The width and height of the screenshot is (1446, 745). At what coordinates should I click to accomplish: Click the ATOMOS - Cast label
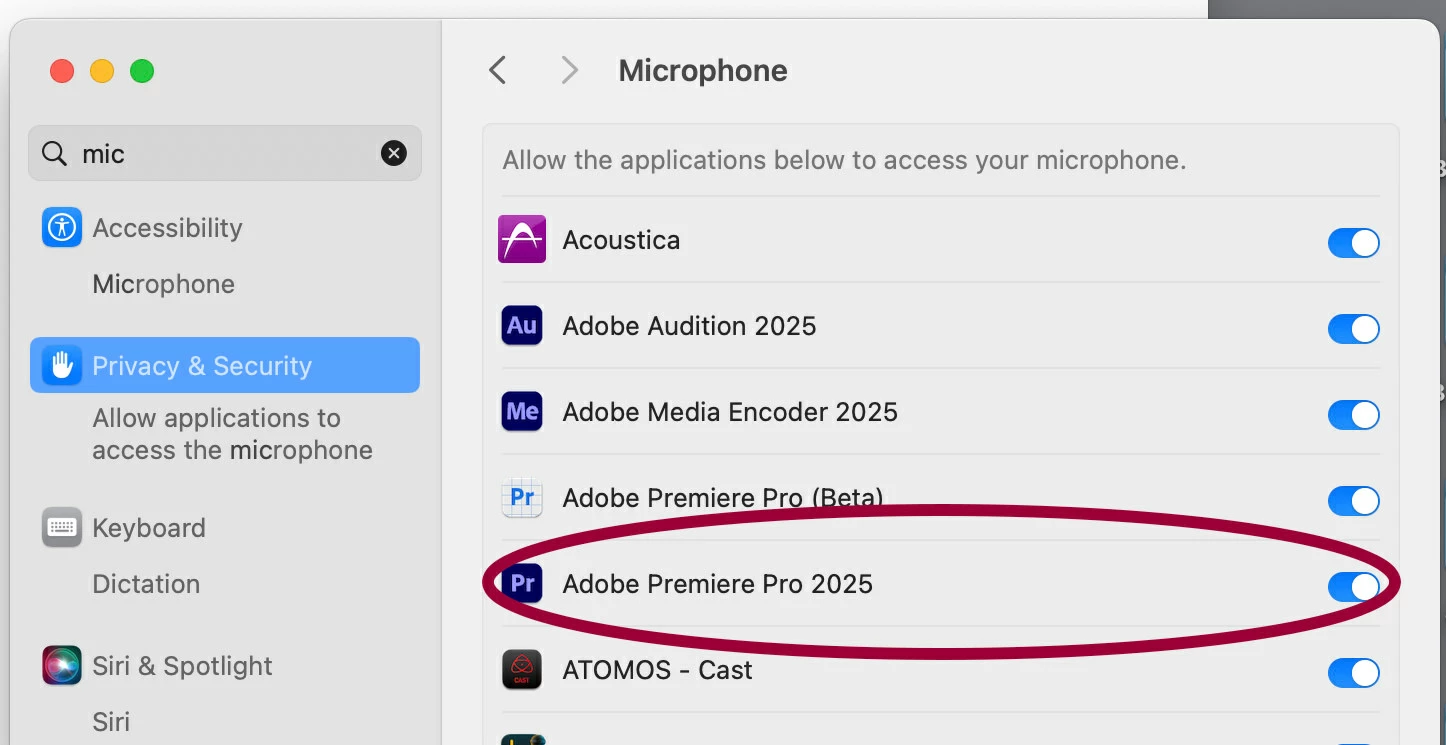coord(657,670)
